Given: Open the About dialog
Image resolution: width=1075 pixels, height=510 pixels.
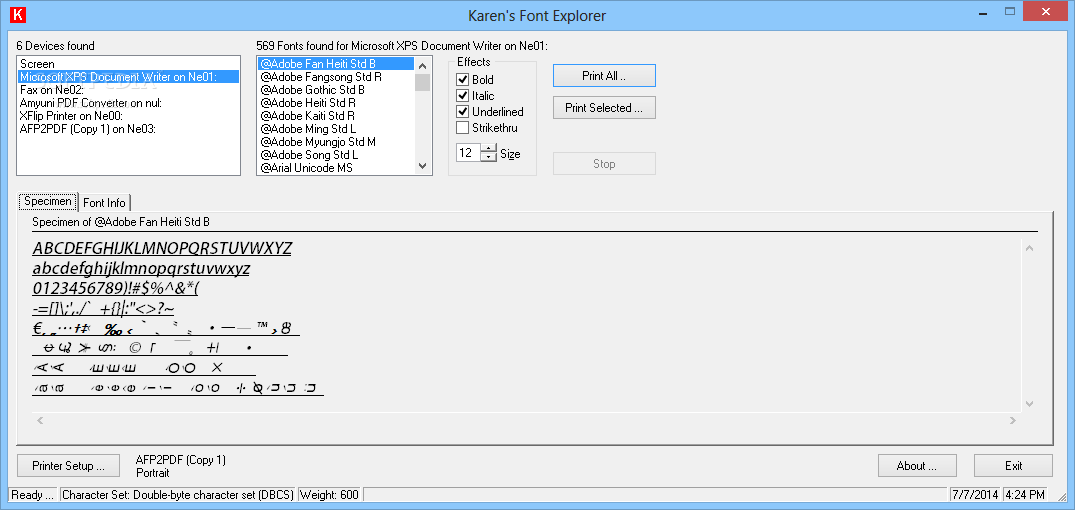Looking at the screenshot, I should (917, 466).
